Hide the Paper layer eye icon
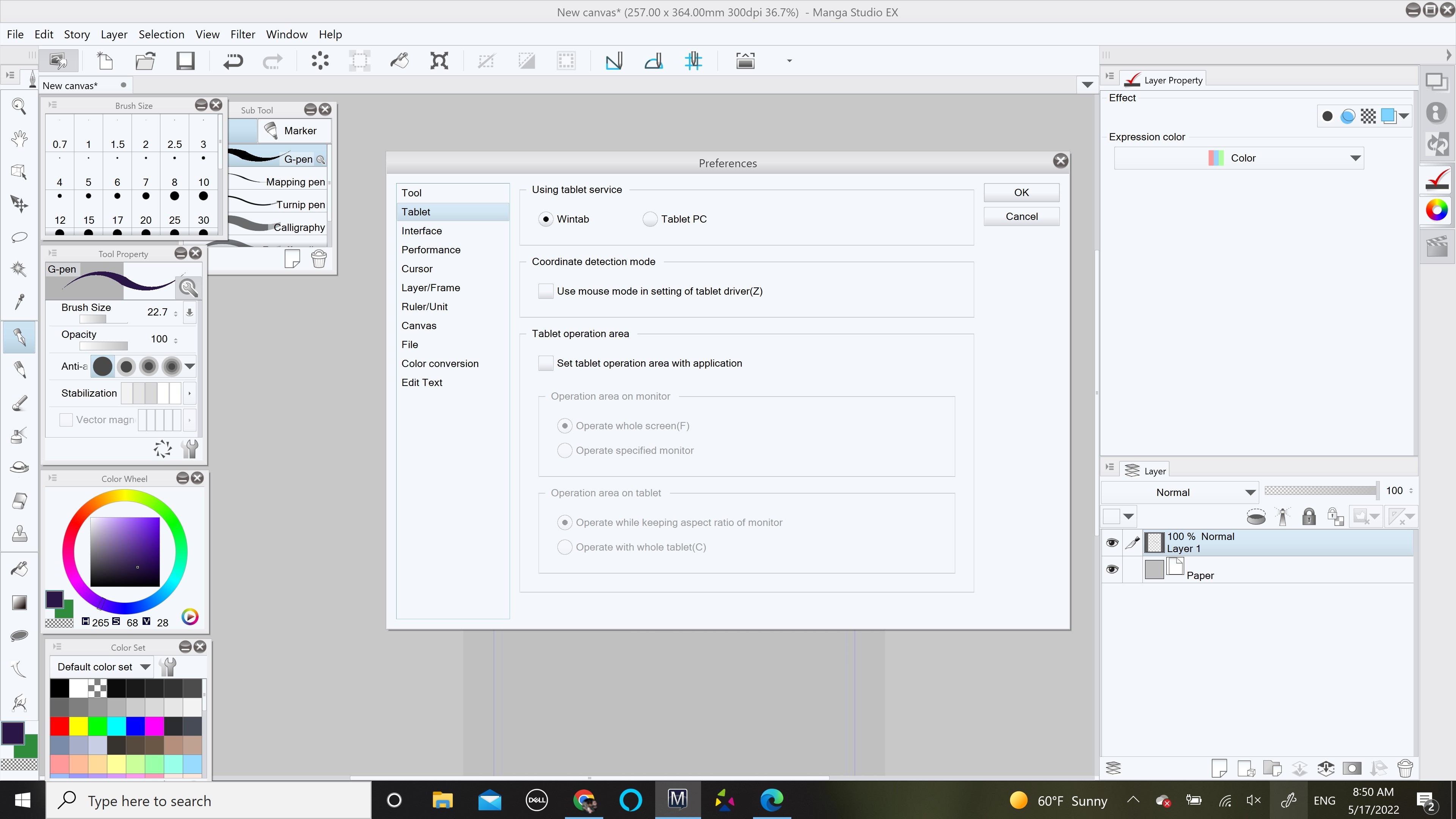This screenshot has width=1456, height=819. (1112, 569)
